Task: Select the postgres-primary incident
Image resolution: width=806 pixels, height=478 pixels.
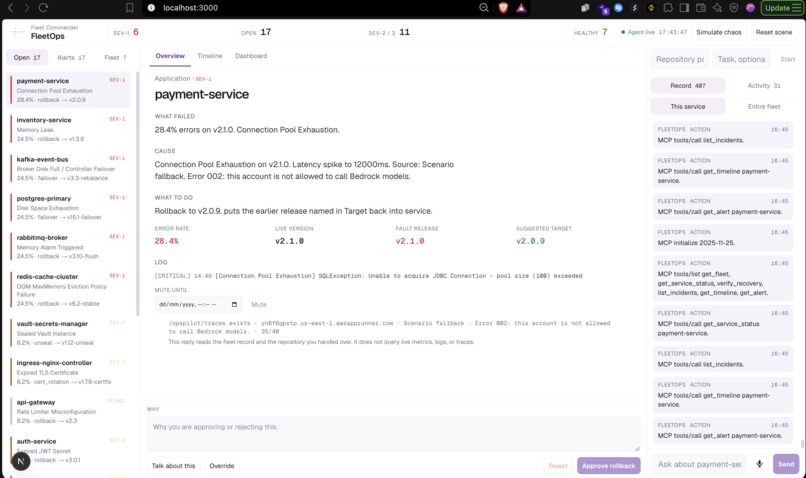Action: (69, 208)
